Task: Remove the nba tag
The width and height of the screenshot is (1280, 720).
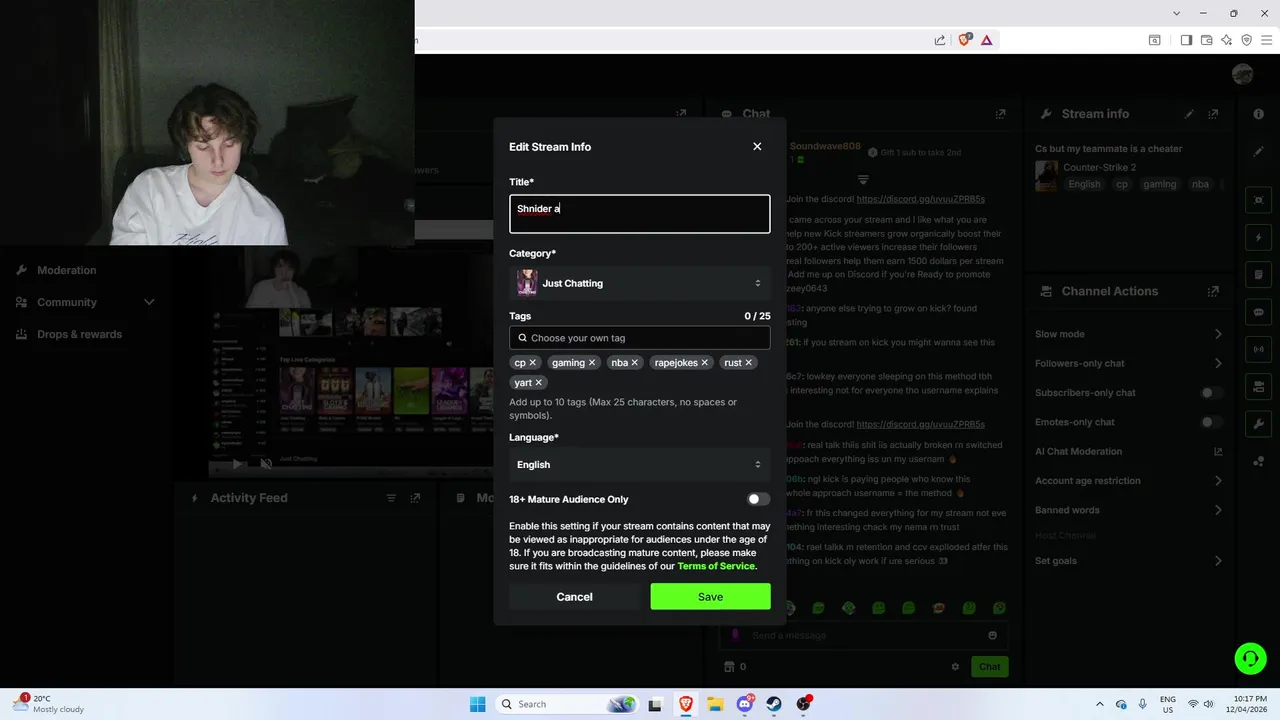Action: 635,363
